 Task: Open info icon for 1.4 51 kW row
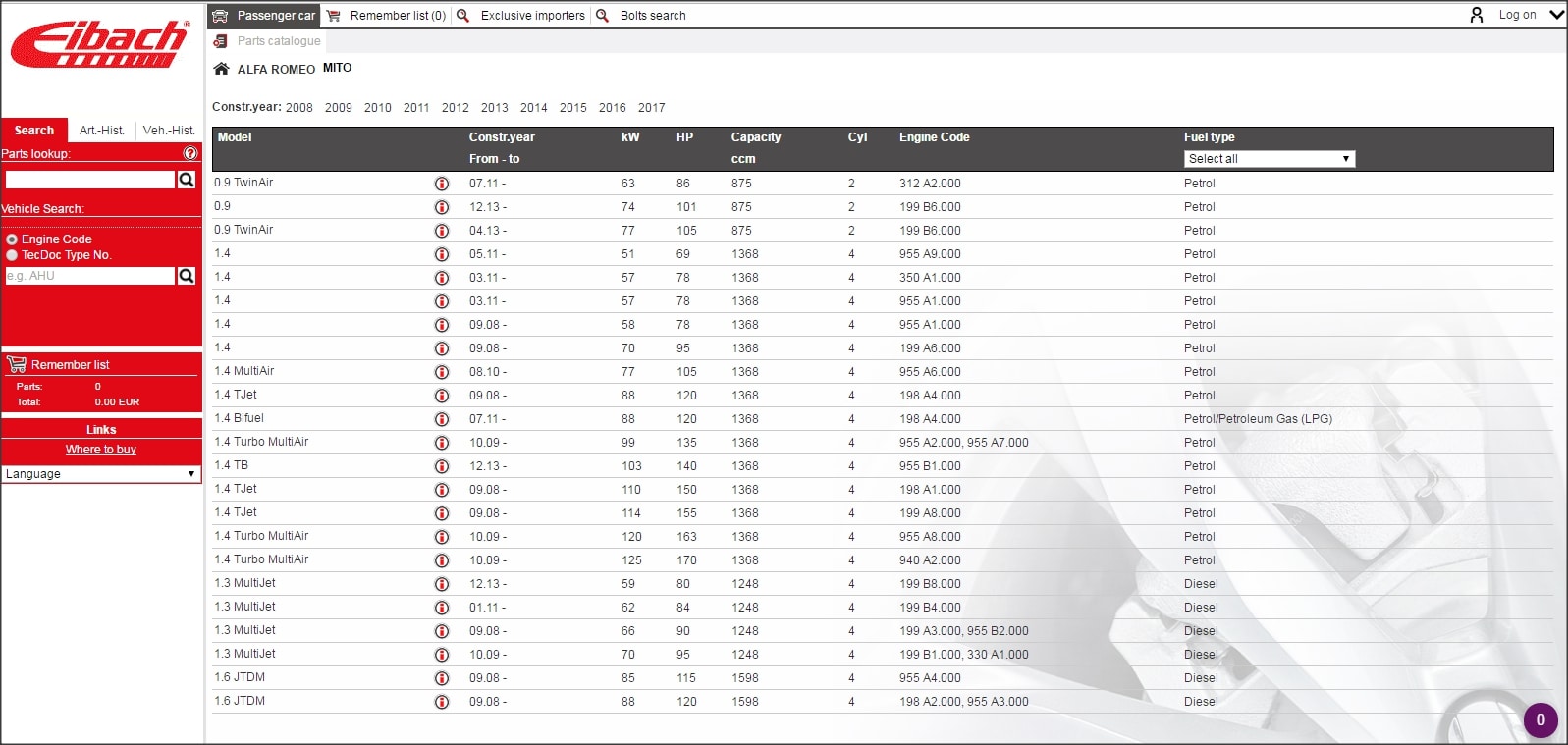tap(442, 254)
